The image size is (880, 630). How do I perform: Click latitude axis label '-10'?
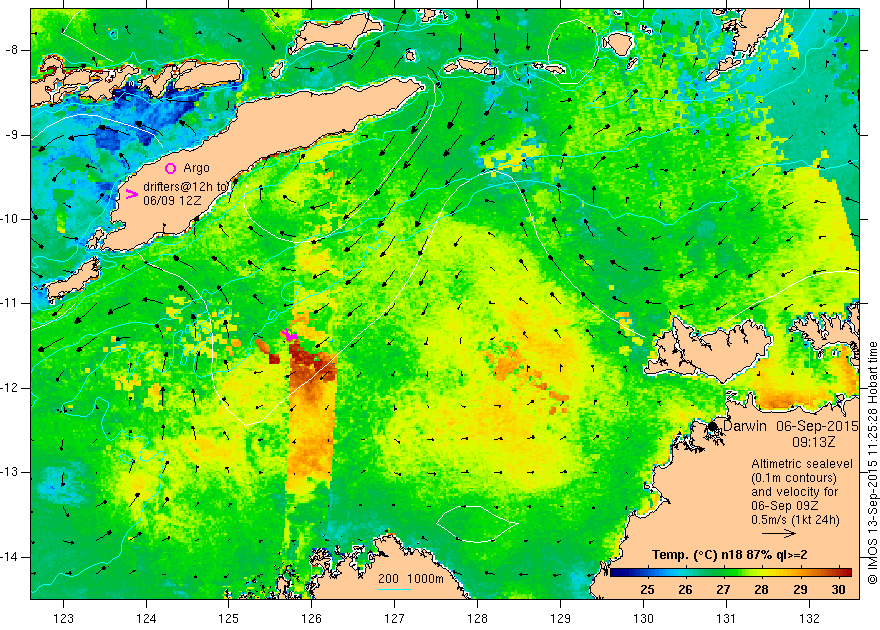pos(11,219)
